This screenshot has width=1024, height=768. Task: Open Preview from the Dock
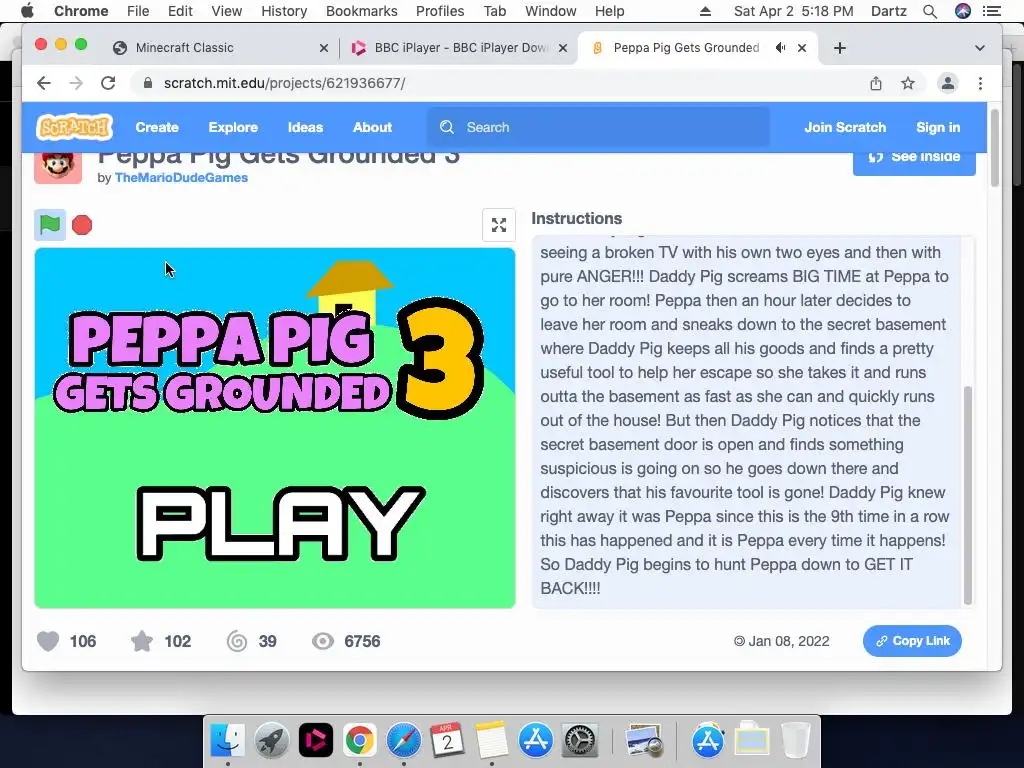[x=644, y=741]
